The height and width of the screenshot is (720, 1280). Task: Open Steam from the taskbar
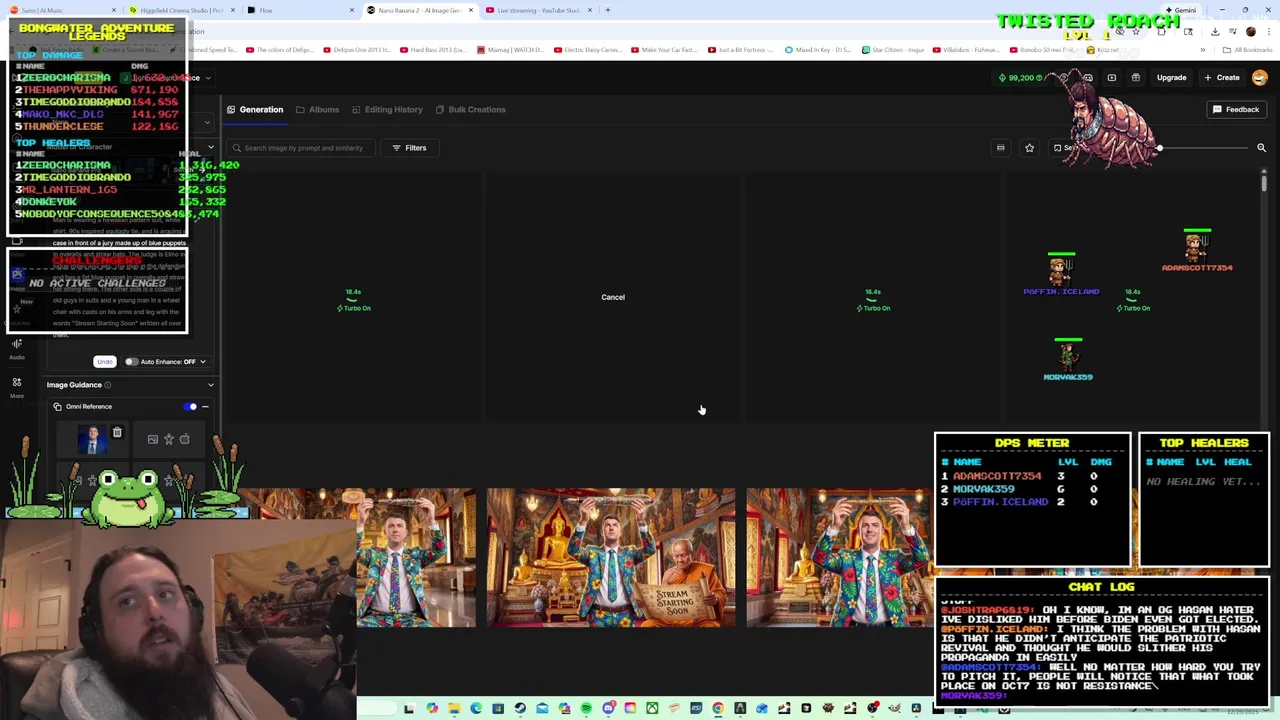click(520, 709)
